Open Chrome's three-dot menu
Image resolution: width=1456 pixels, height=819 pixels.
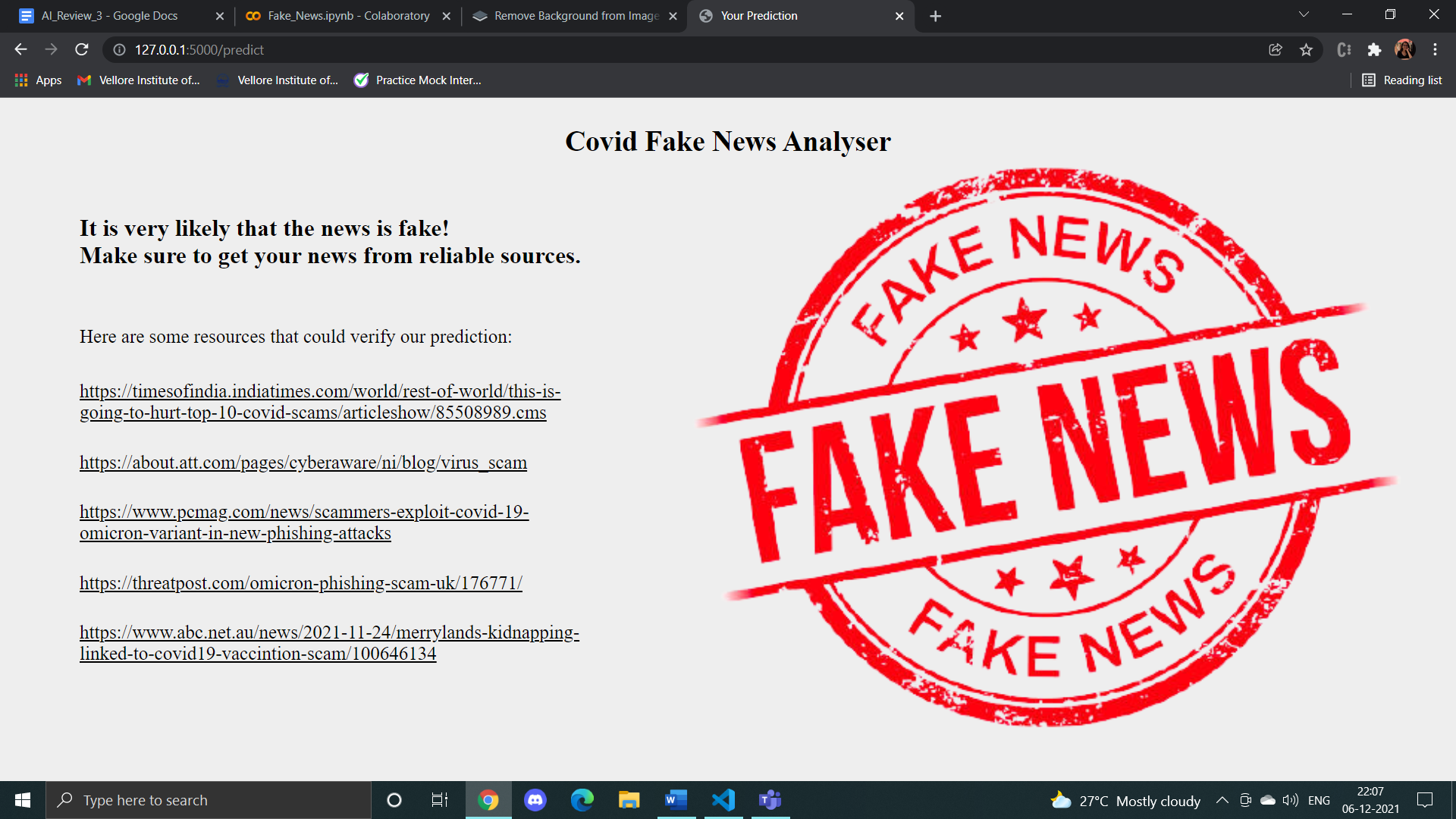pyautogui.click(x=1436, y=49)
